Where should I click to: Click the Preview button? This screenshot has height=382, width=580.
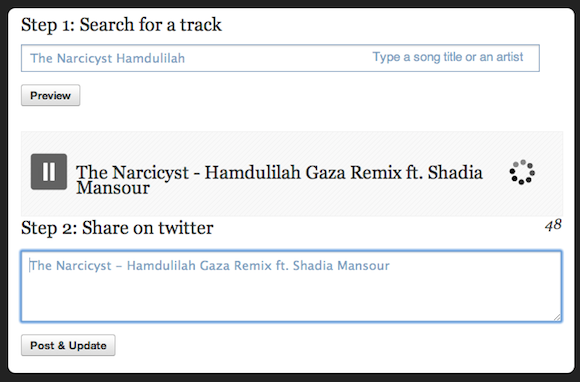click(50, 95)
